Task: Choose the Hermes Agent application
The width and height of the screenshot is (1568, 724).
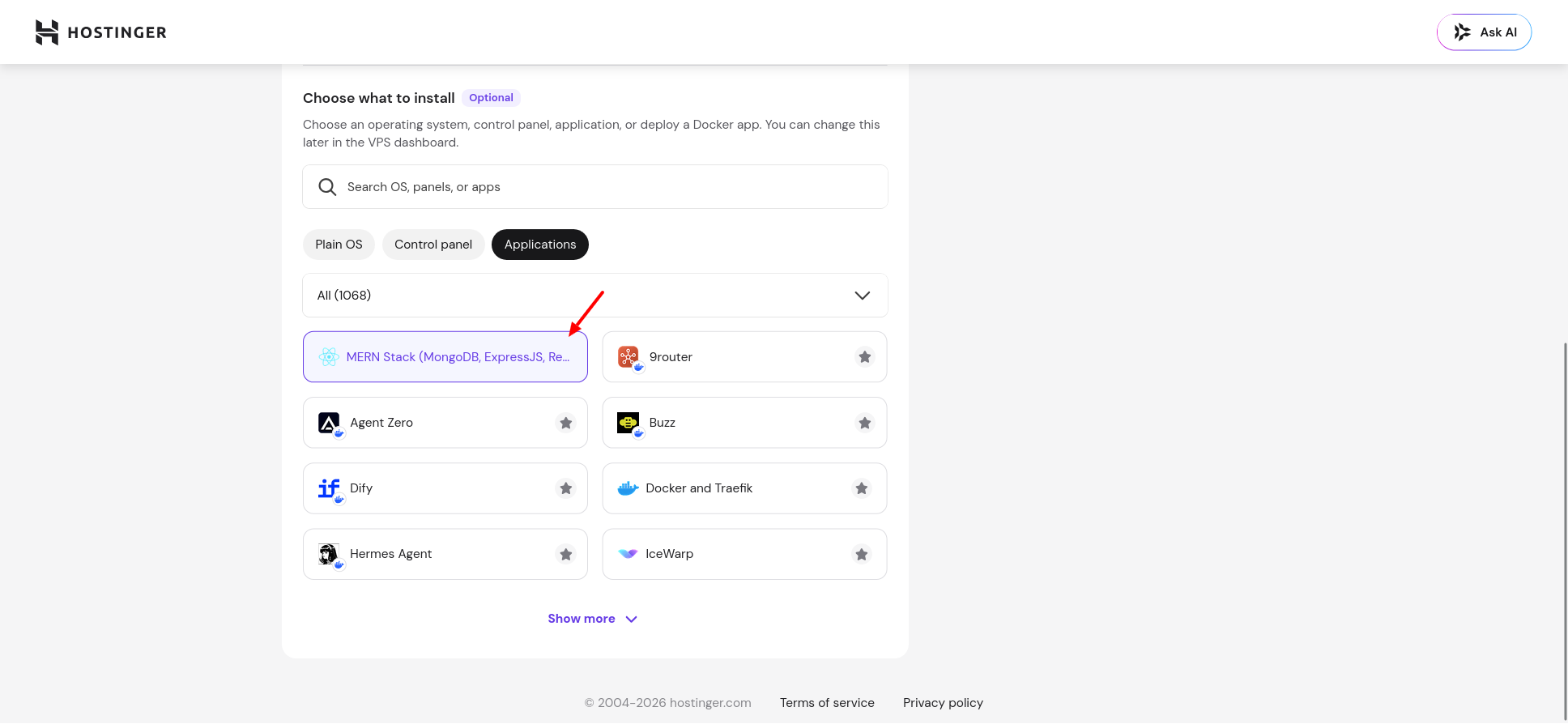Action: (x=445, y=554)
